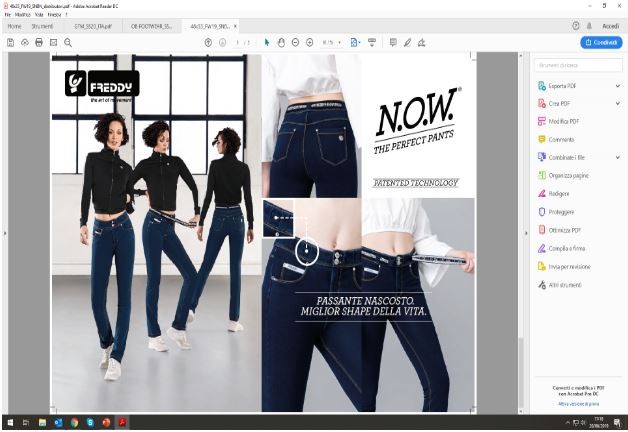The width and height of the screenshot is (628, 432).
Task: Close the 48x33_FW19 document tab
Action: [x=236, y=26]
